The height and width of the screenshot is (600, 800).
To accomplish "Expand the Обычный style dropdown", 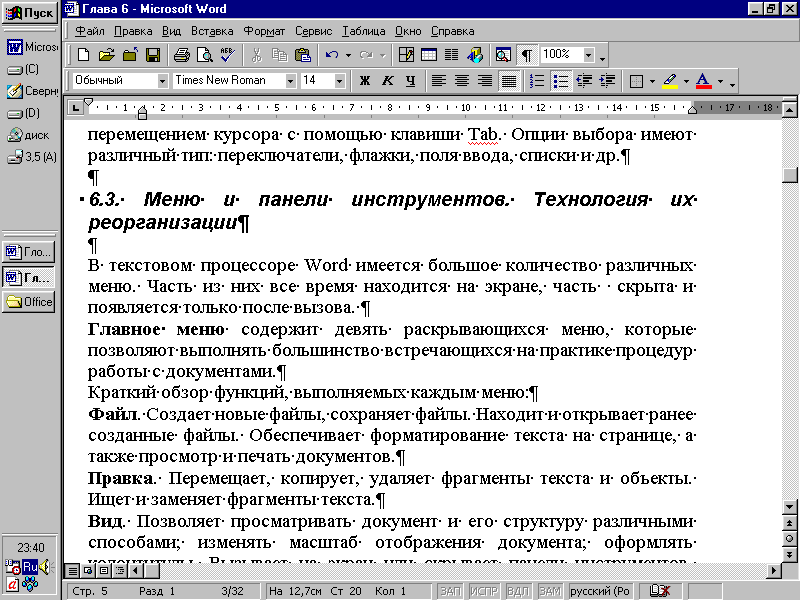I will click(162, 81).
